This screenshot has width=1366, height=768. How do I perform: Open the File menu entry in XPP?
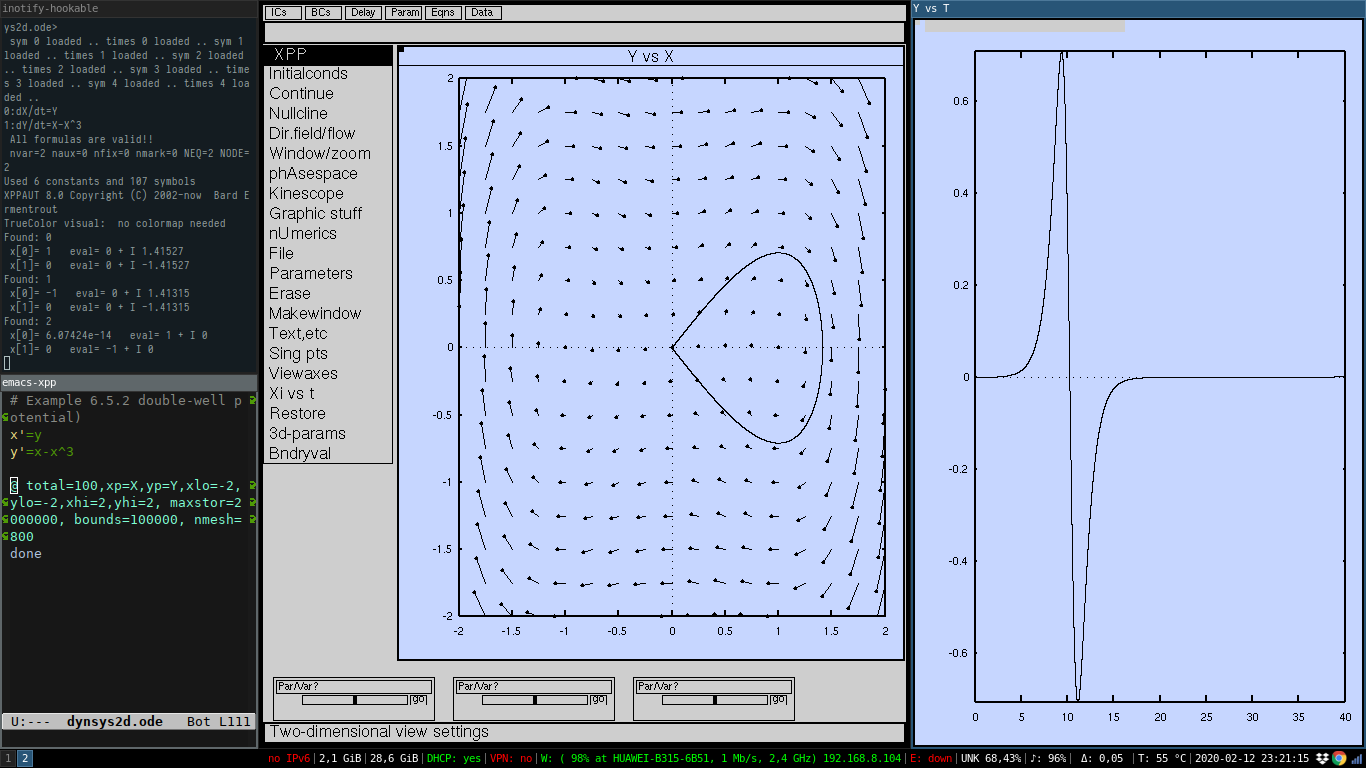point(328,254)
